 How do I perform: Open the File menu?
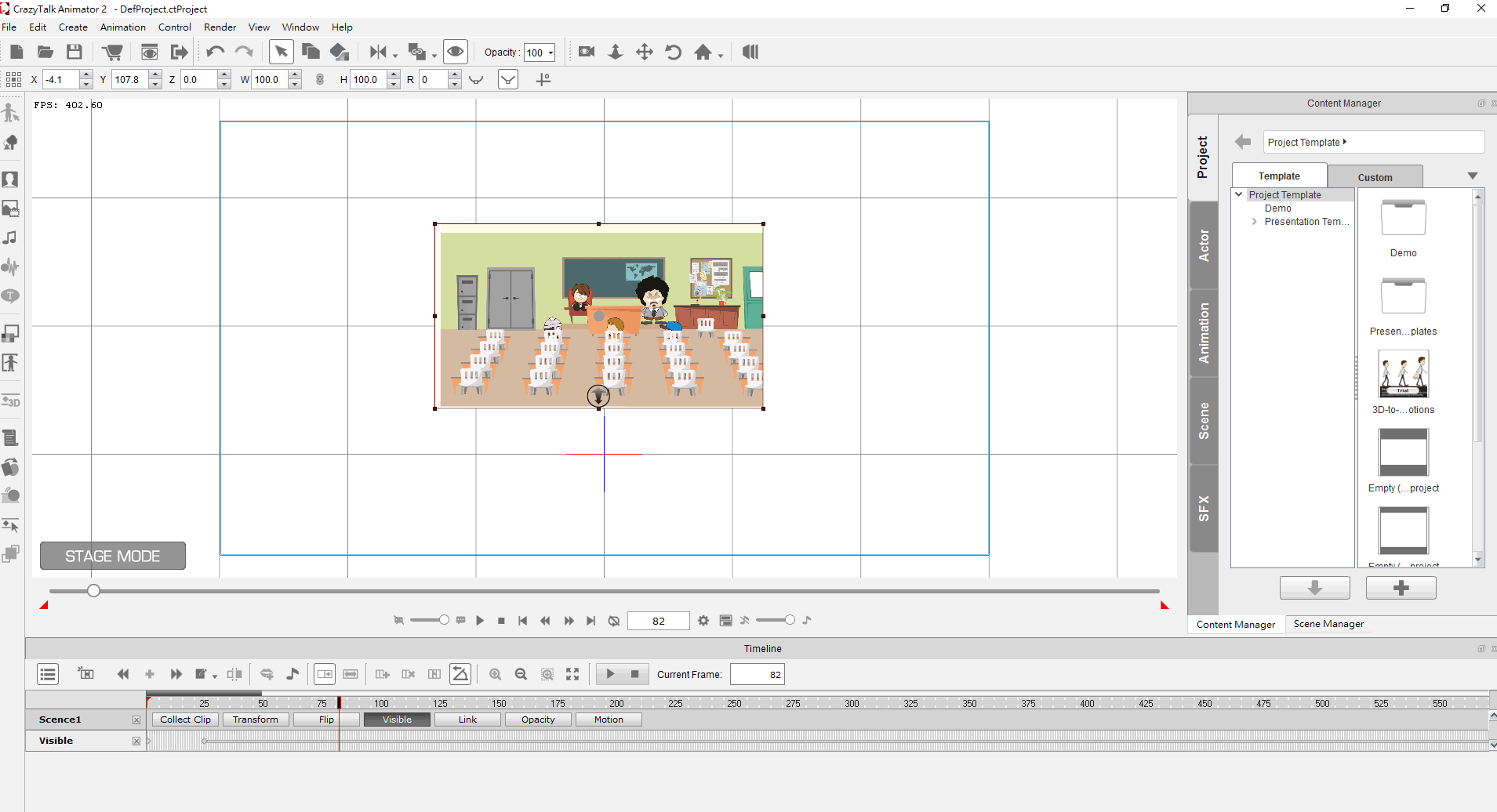point(9,27)
